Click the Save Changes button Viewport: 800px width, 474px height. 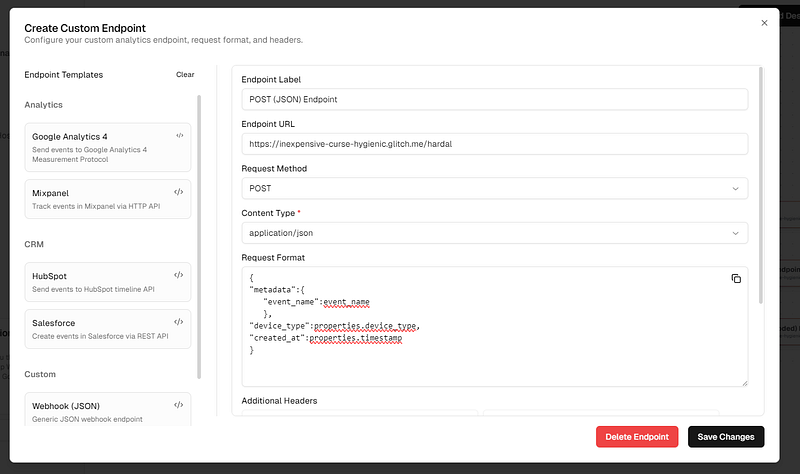[726, 437]
